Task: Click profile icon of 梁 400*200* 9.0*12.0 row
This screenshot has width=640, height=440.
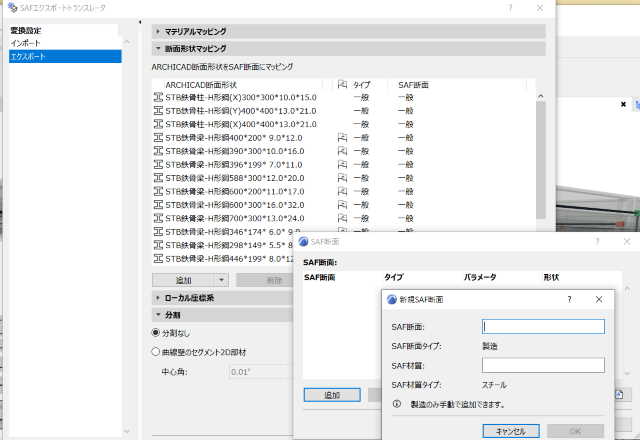Action: coord(158,138)
